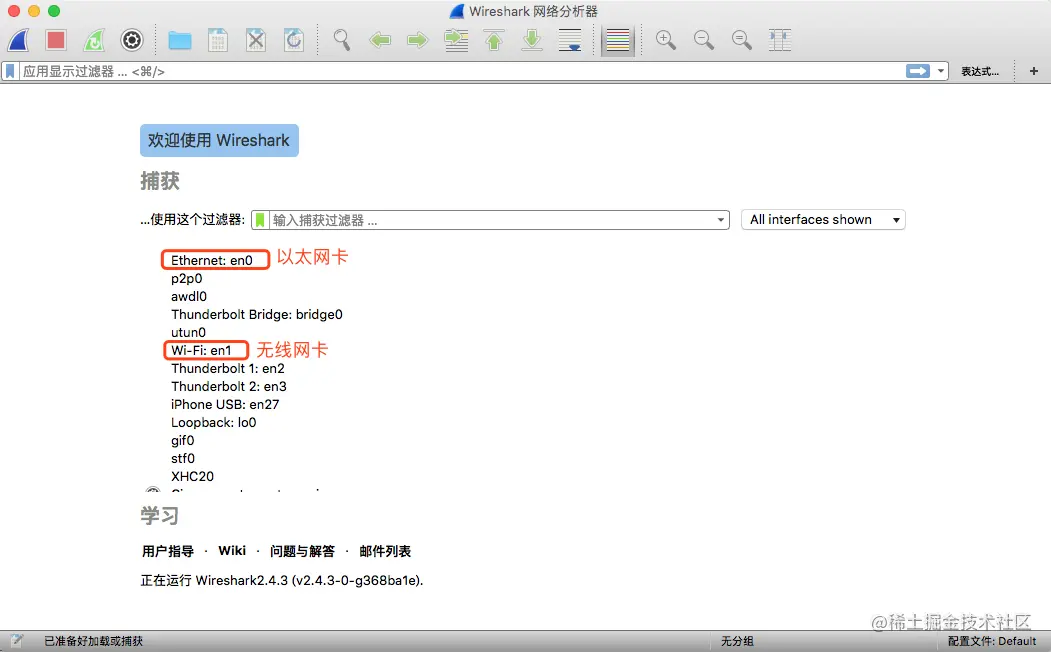Screen dimensions: 1051x652
Task: Select the Wi-Fi: en1 interface
Action: (x=201, y=350)
